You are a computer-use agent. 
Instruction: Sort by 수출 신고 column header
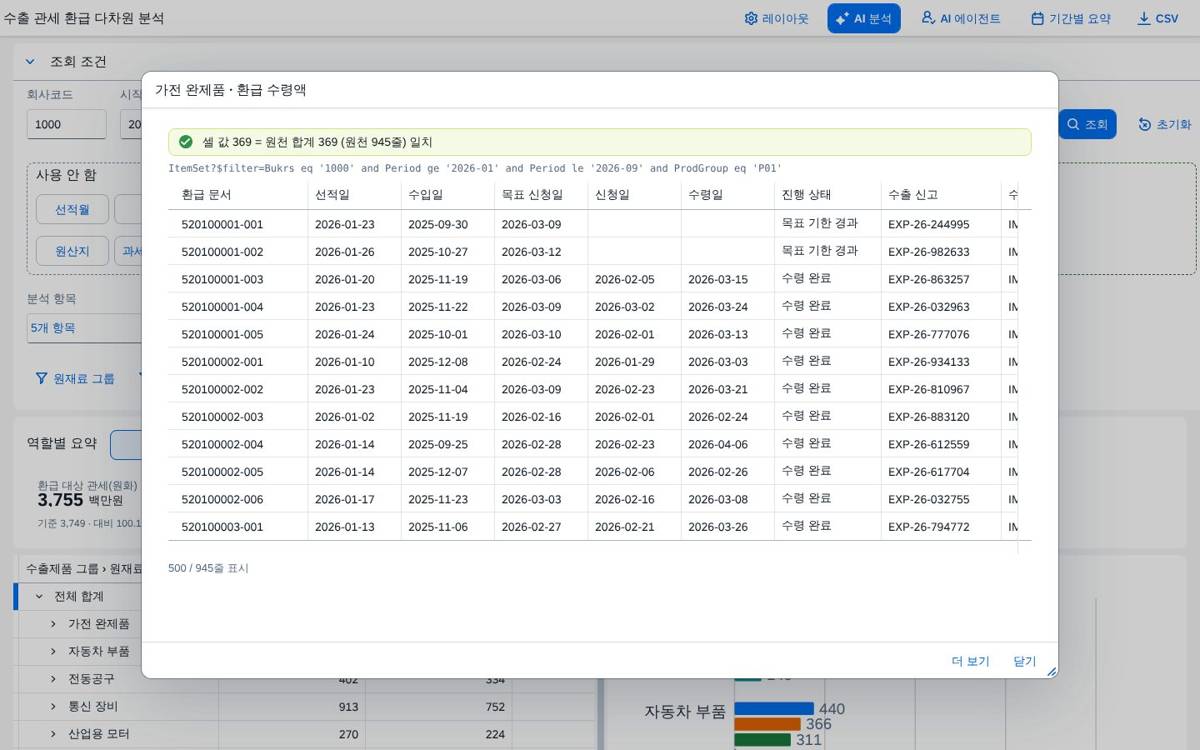pos(941,195)
